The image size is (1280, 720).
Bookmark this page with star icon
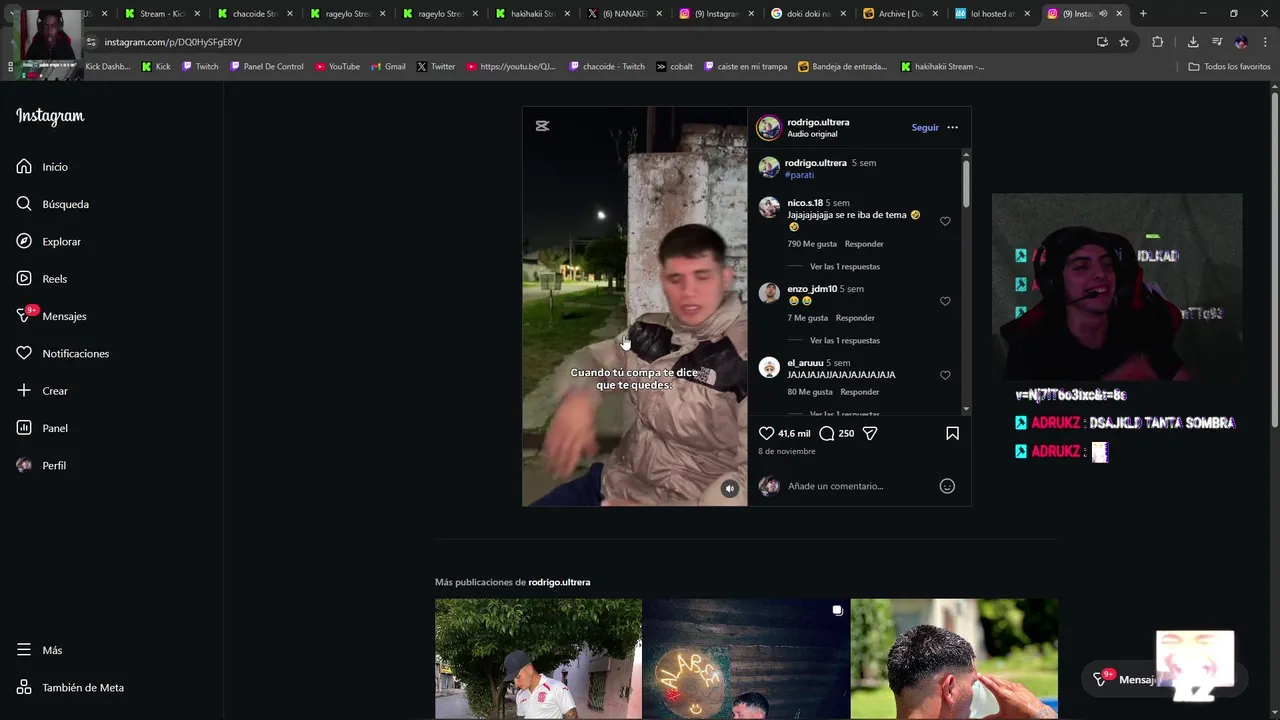coord(1124,42)
